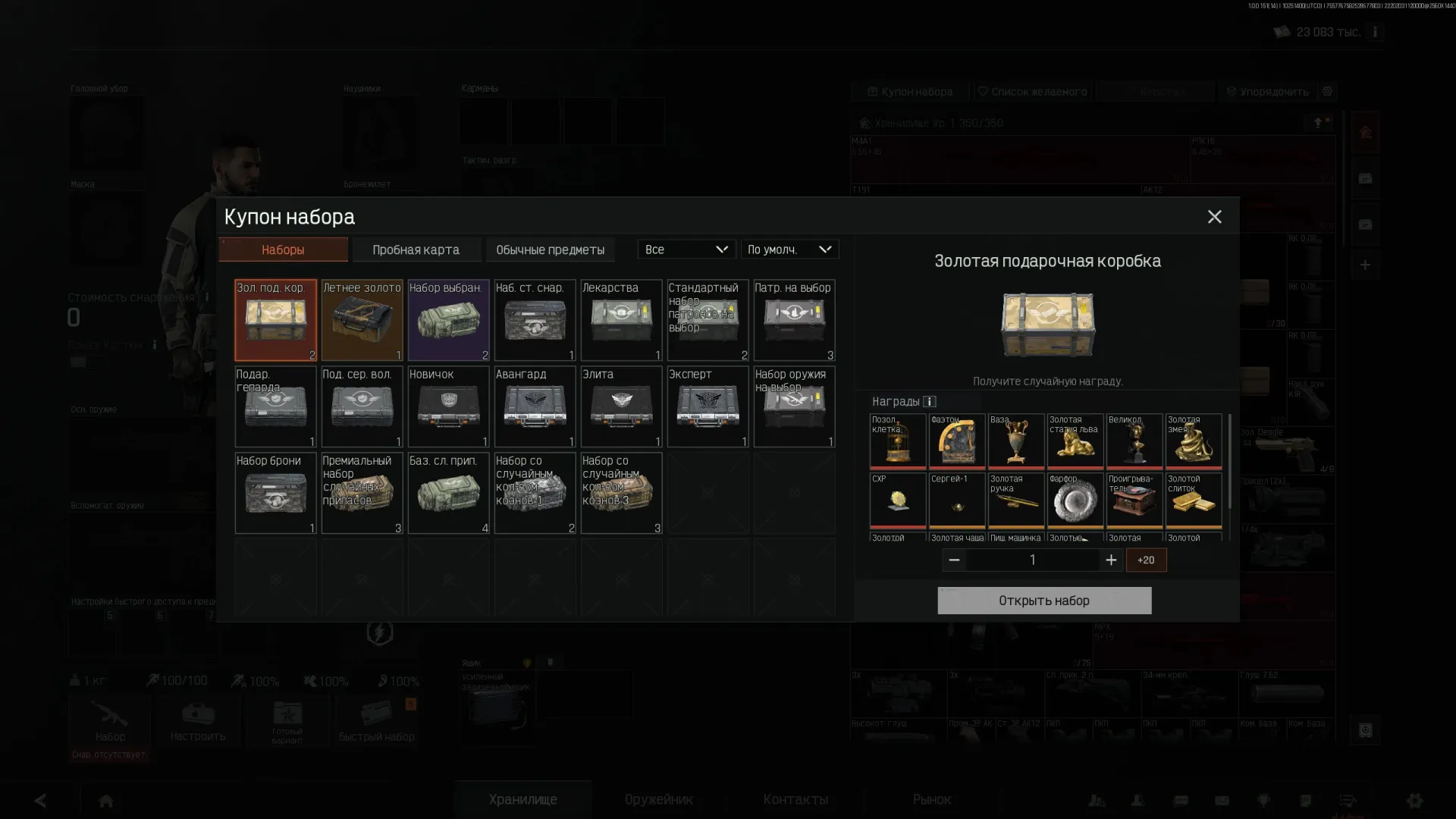
Task: Select the Новичок case
Action: click(448, 406)
